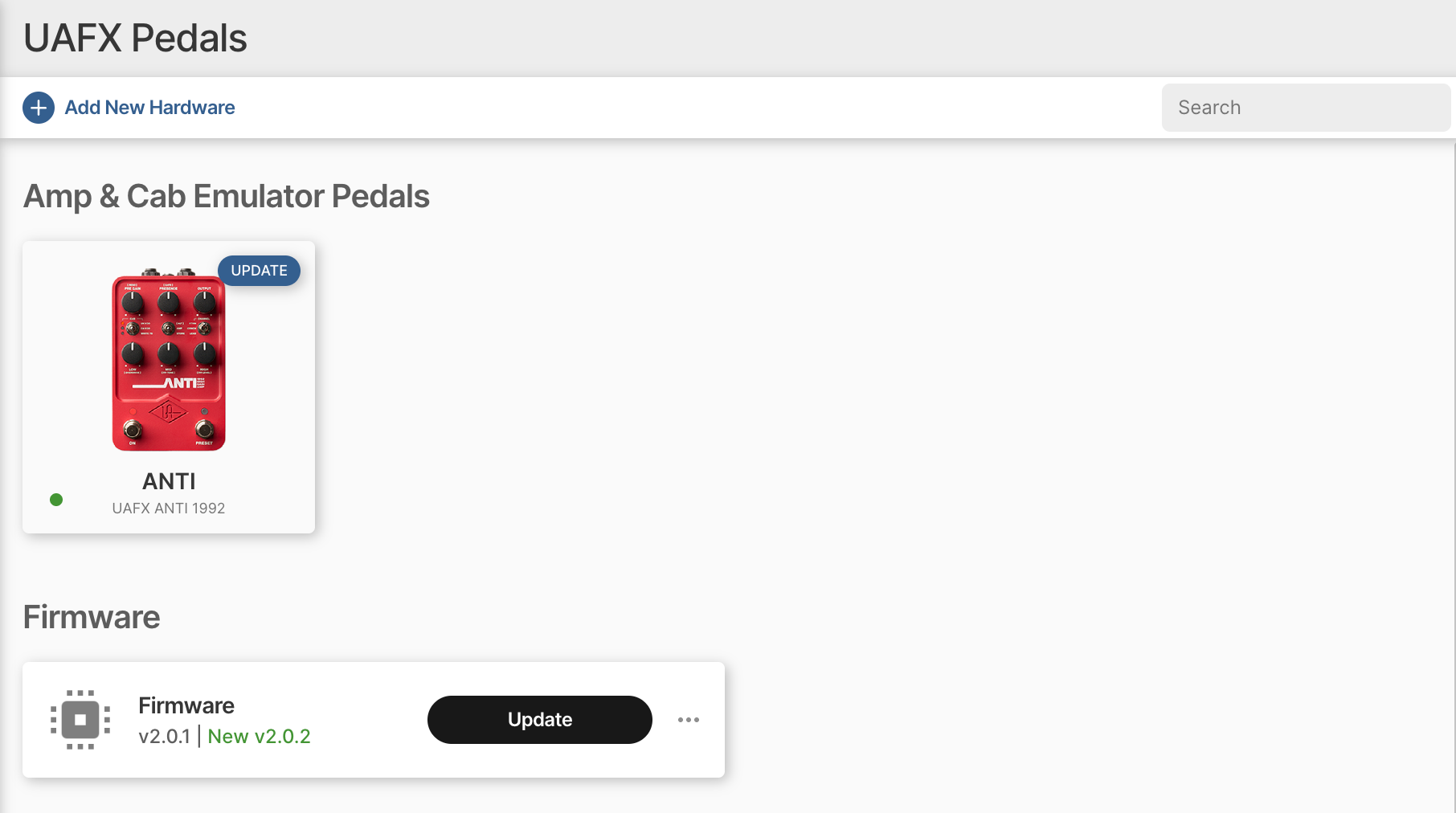The height and width of the screenshot is (813, 1456).
Task: Click the green online status dot
Action: [56, 500]
